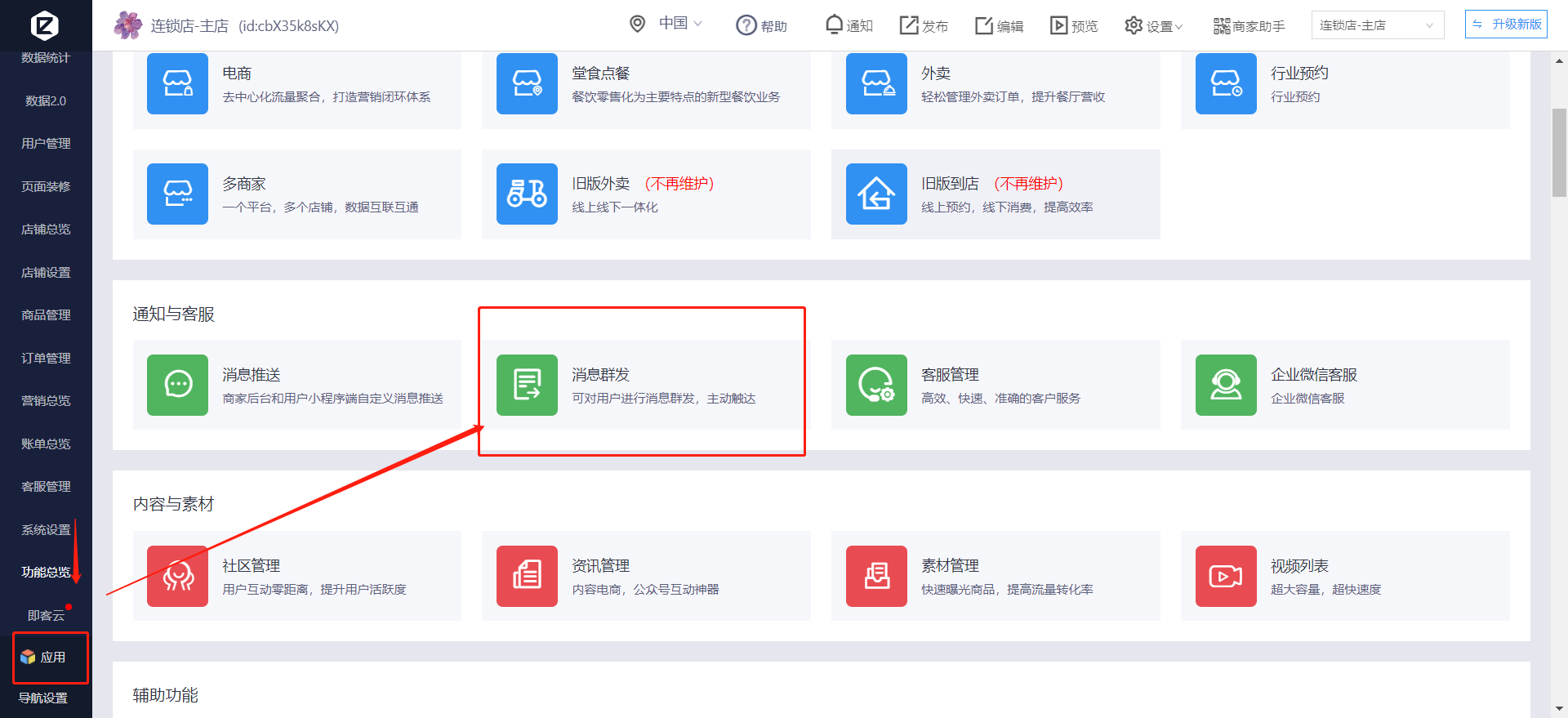Click the 旧版外卖 card title
This screenshot has width=1568, height=718.
coord(600,184)
